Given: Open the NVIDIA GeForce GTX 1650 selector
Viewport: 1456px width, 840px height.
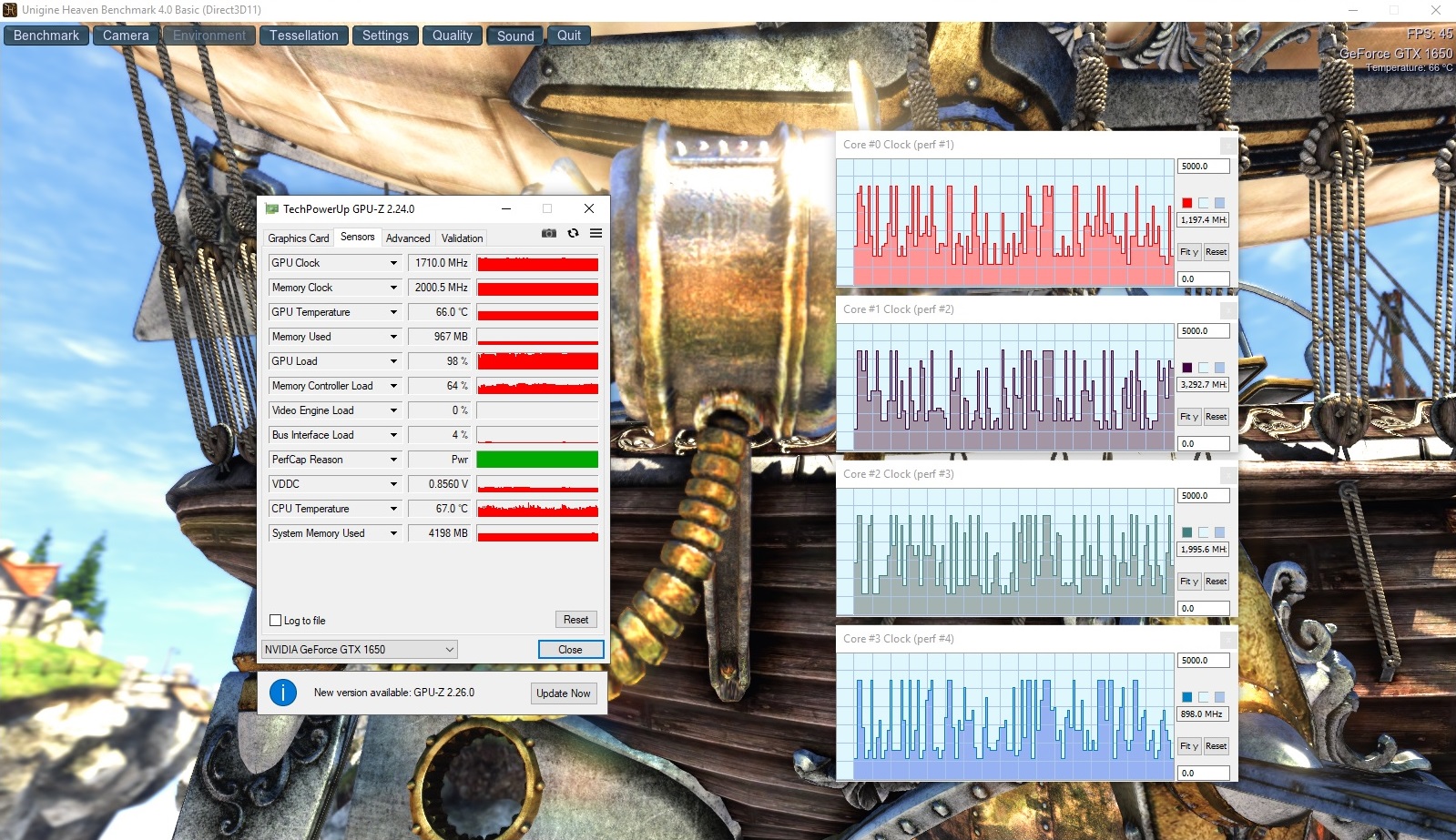Looking at the screenshot, I should tap(360, 650).
